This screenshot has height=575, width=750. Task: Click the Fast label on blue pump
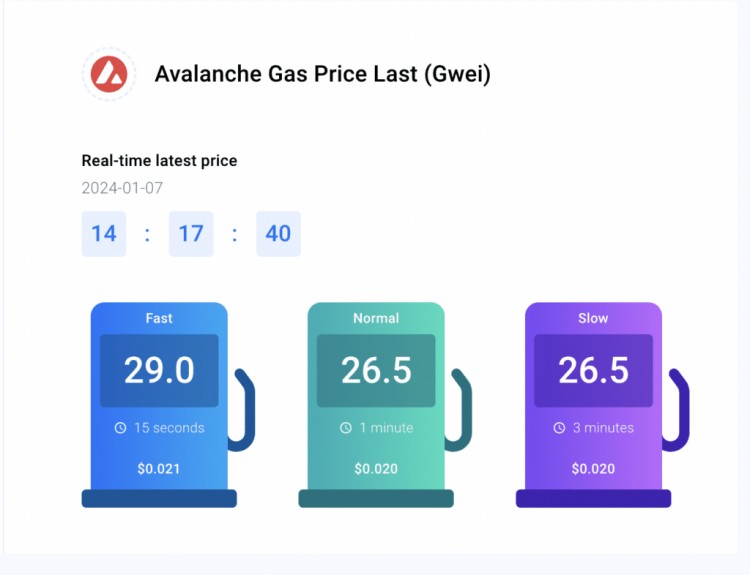pos(159,318)
